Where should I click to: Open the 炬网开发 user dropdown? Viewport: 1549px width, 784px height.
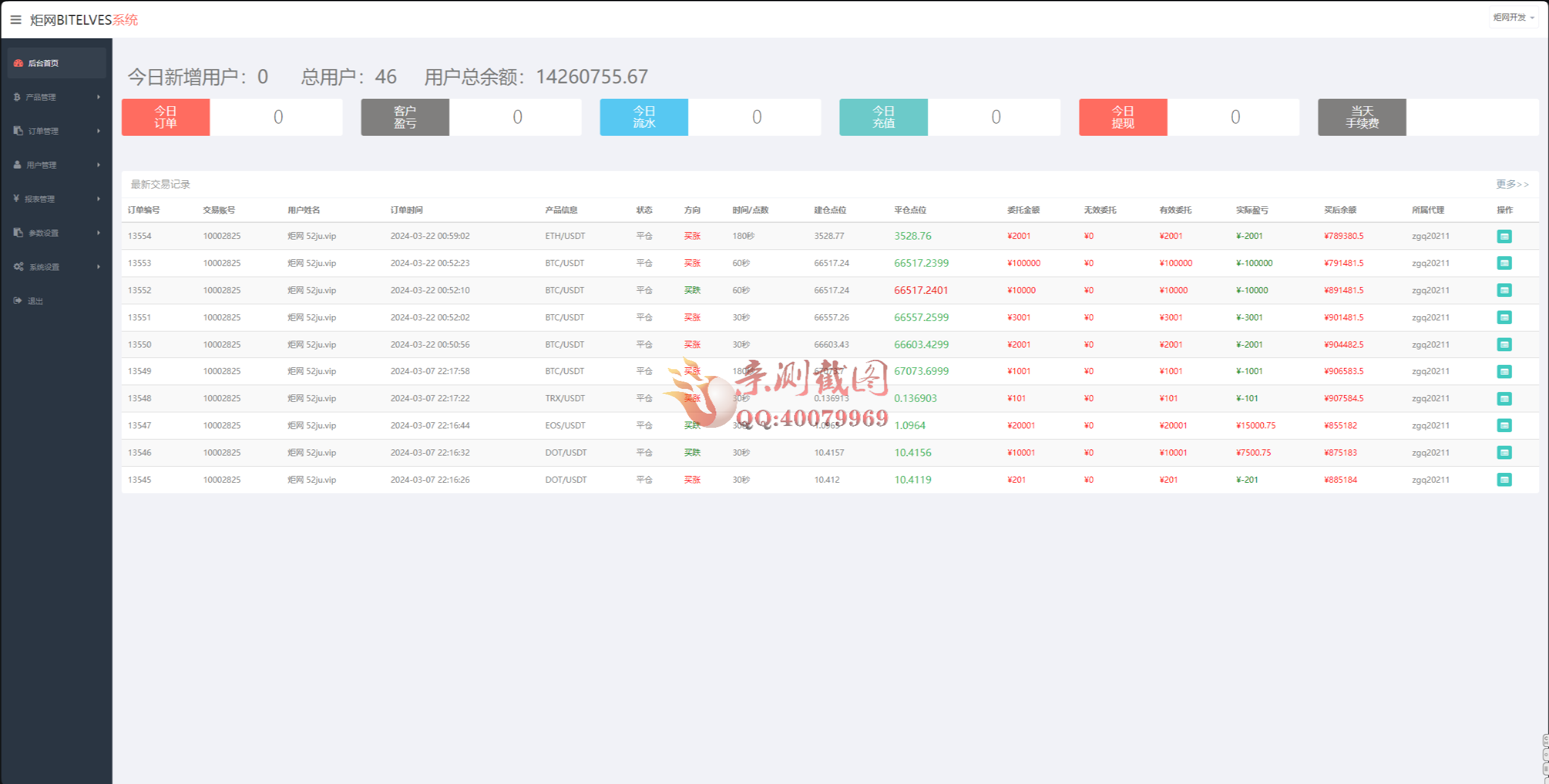coord(1513,17)
